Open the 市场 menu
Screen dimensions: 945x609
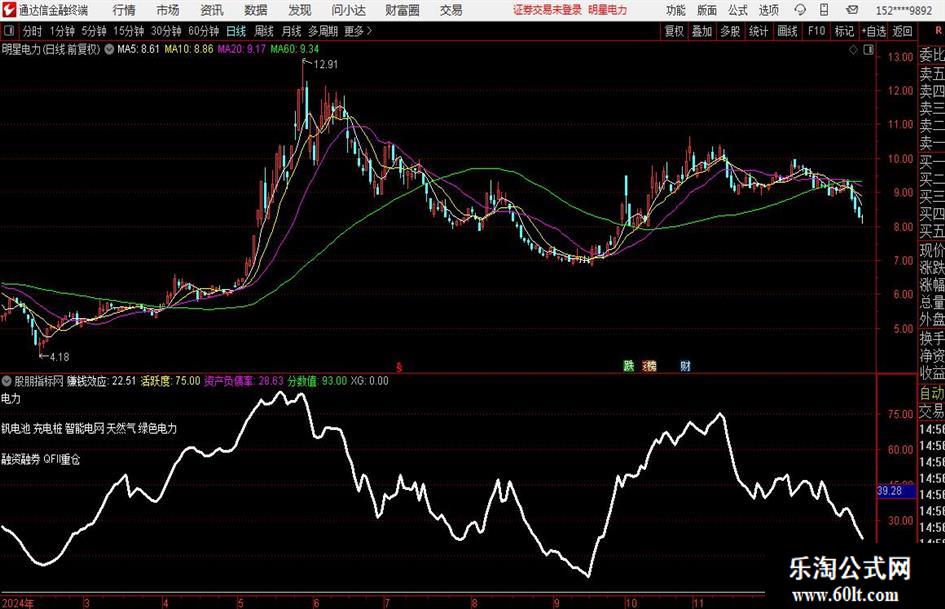click(168, 10)
